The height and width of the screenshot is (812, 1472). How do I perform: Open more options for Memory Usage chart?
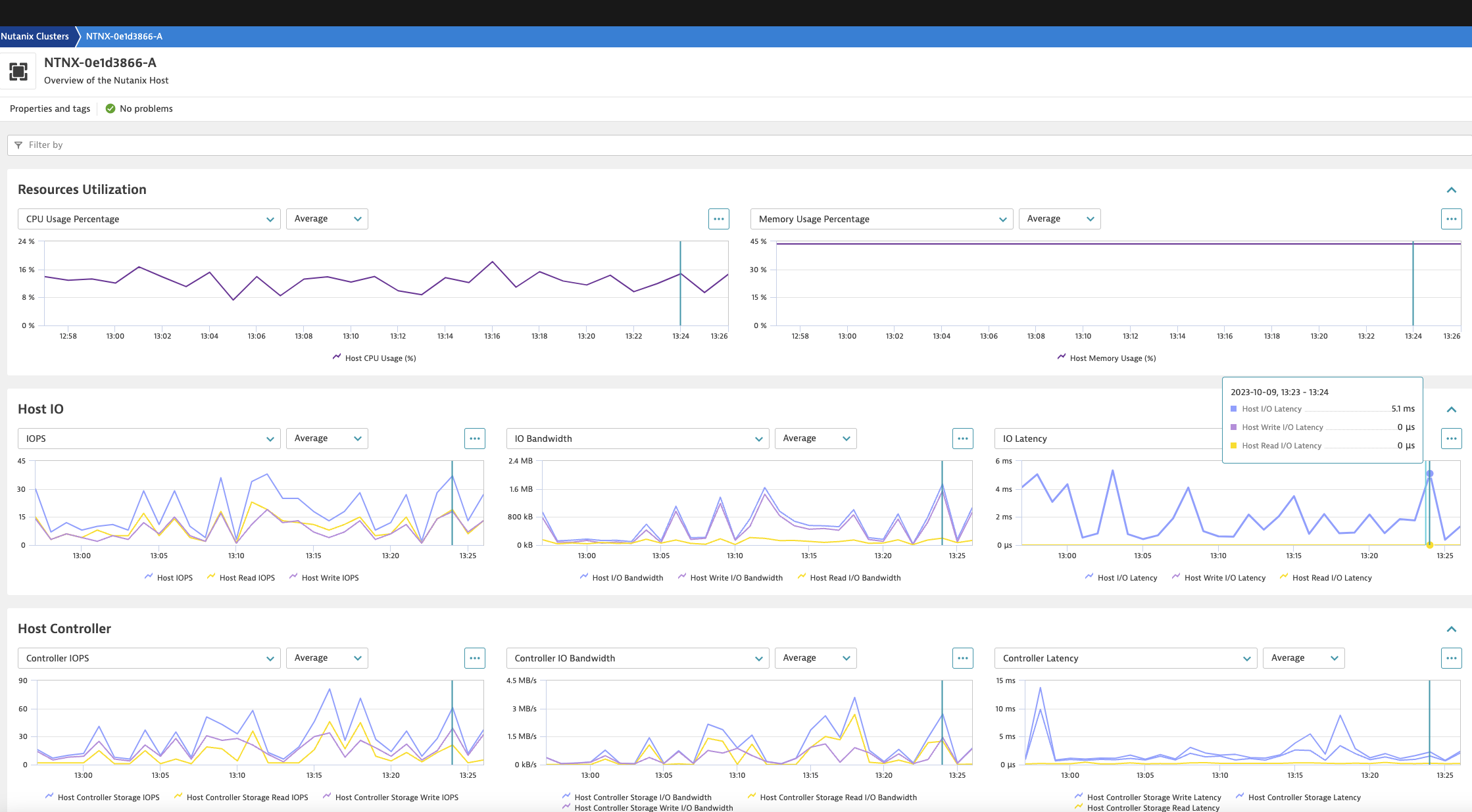(x=1451, y=219)
